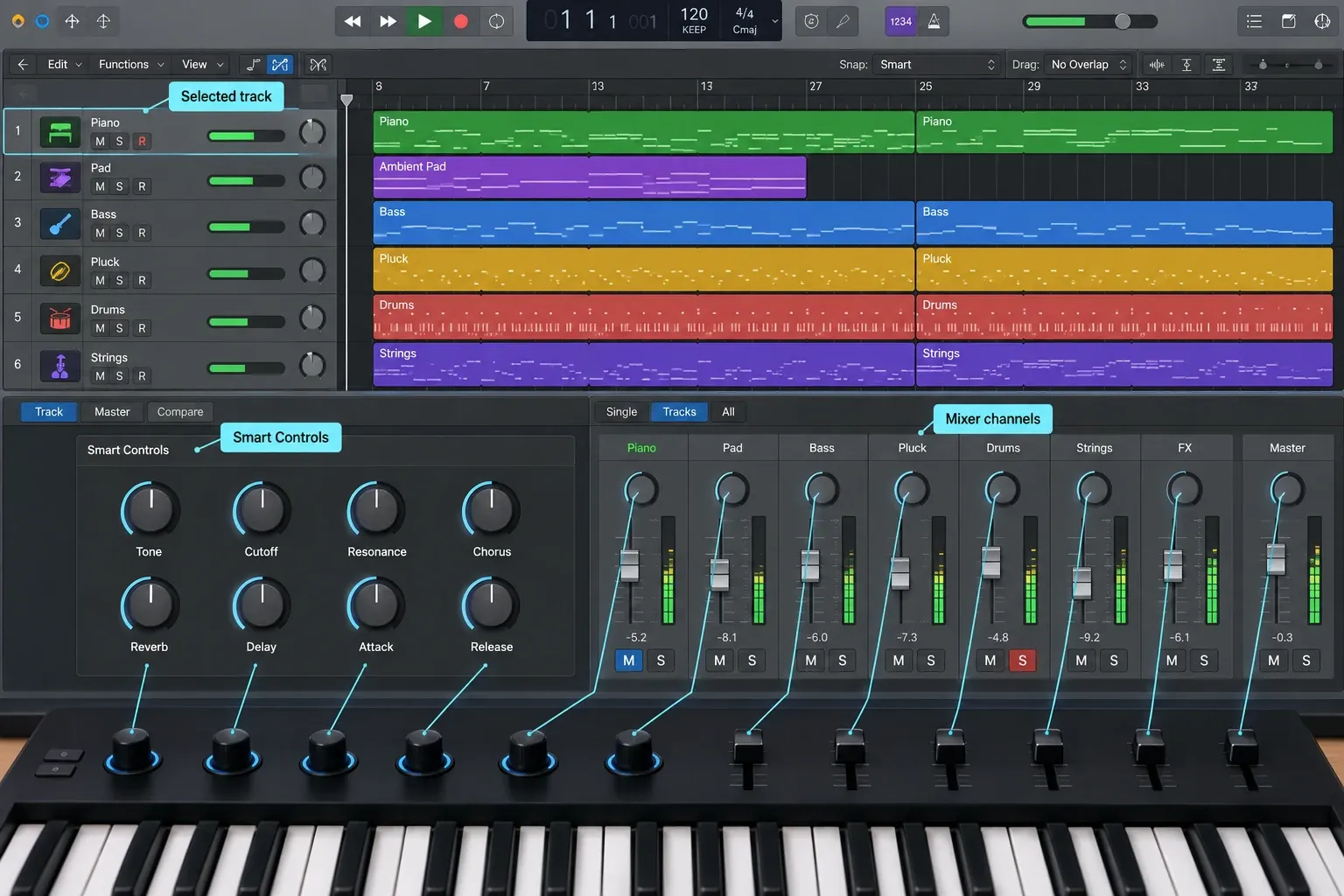
Task: Click the Bass track pan knob
Action: pyautogui.click(x=312, y=224)
